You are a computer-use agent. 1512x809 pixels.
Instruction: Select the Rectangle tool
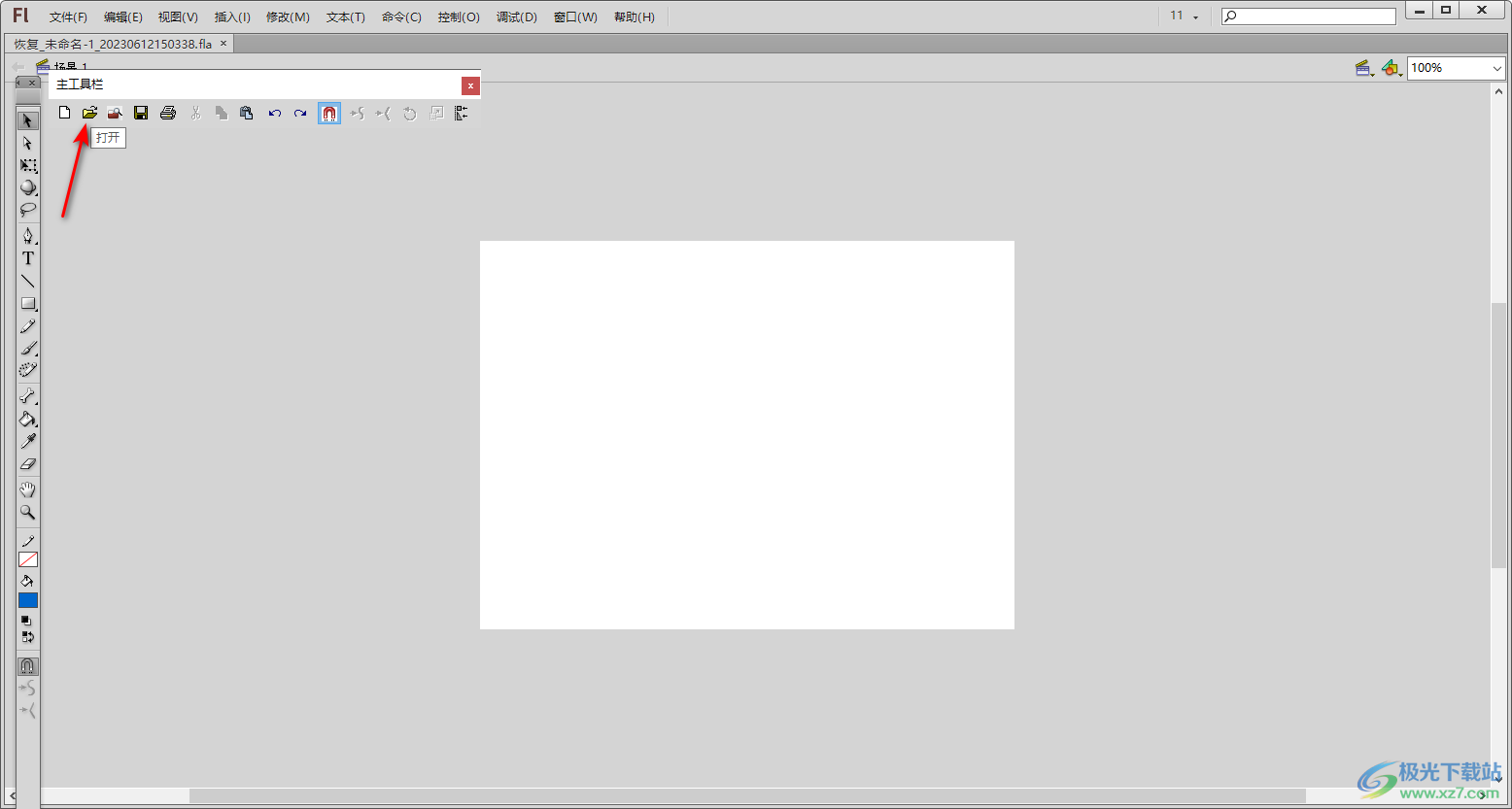click(x=28, y=304)
